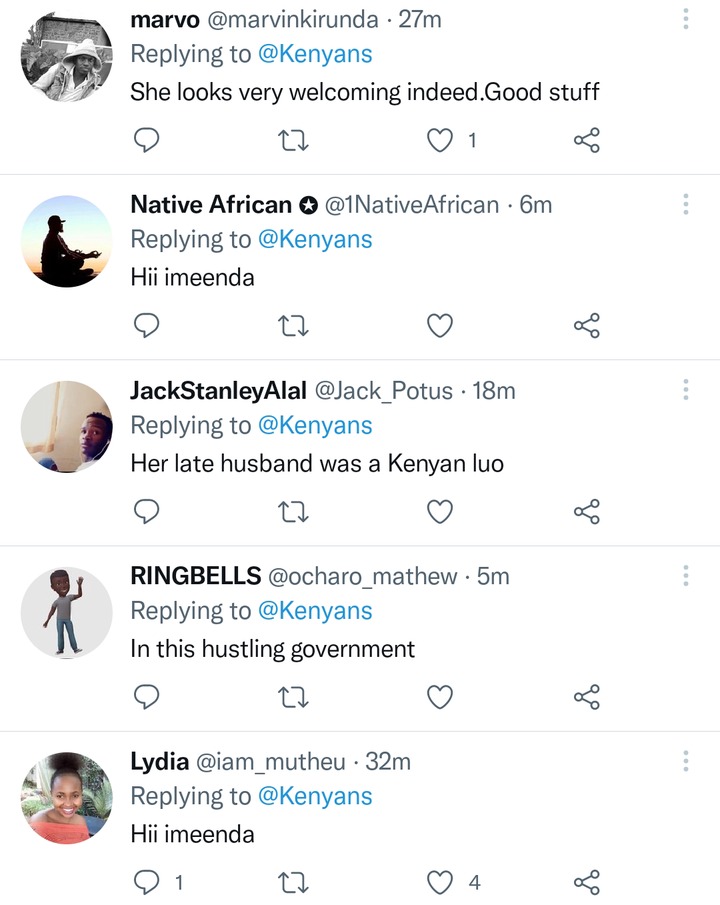Reply to JackStanleyAlal's tweet

pyautogui.click(x=147, y=512)
